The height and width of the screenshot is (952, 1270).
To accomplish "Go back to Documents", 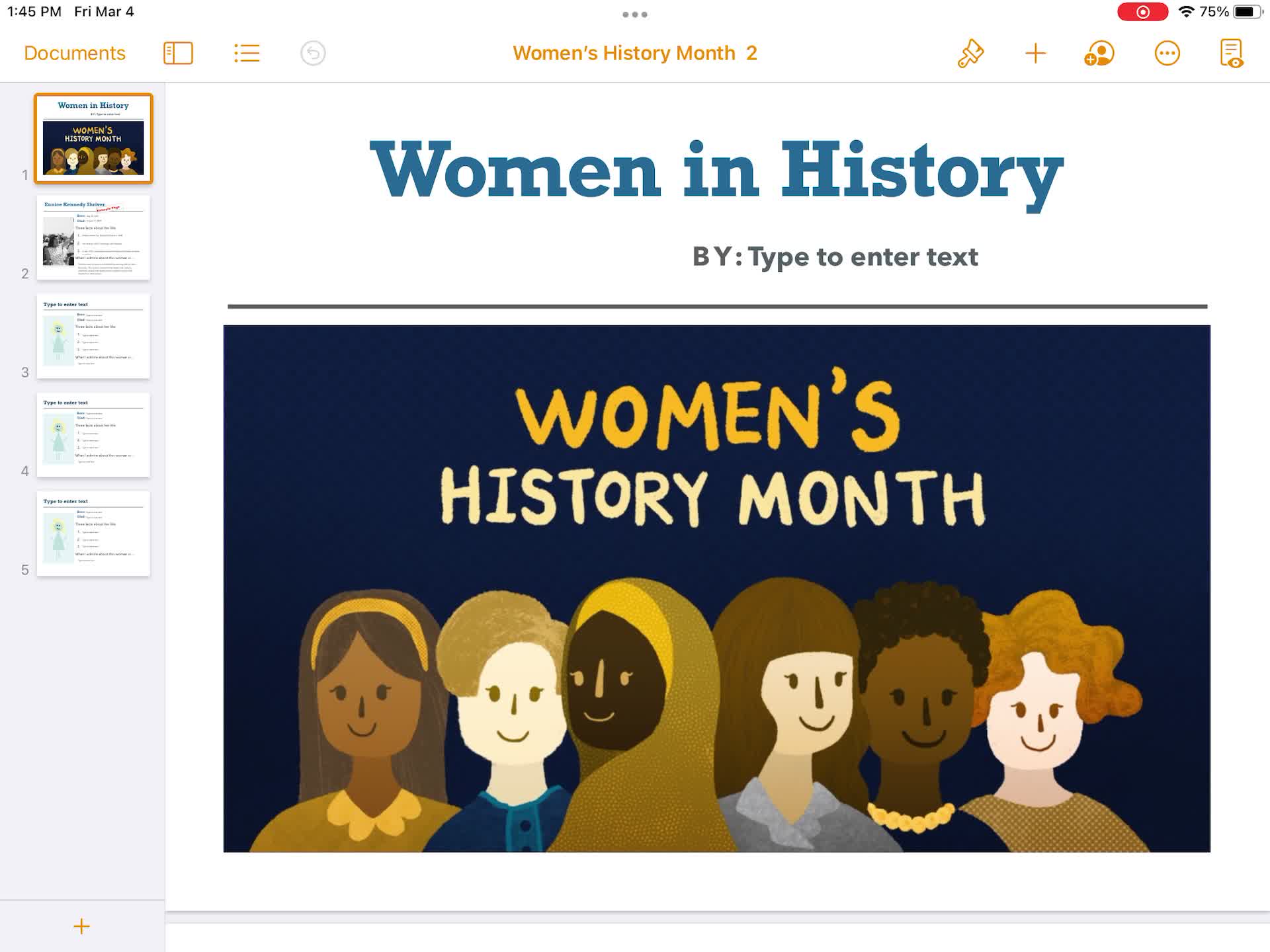I will pos(75,53).
